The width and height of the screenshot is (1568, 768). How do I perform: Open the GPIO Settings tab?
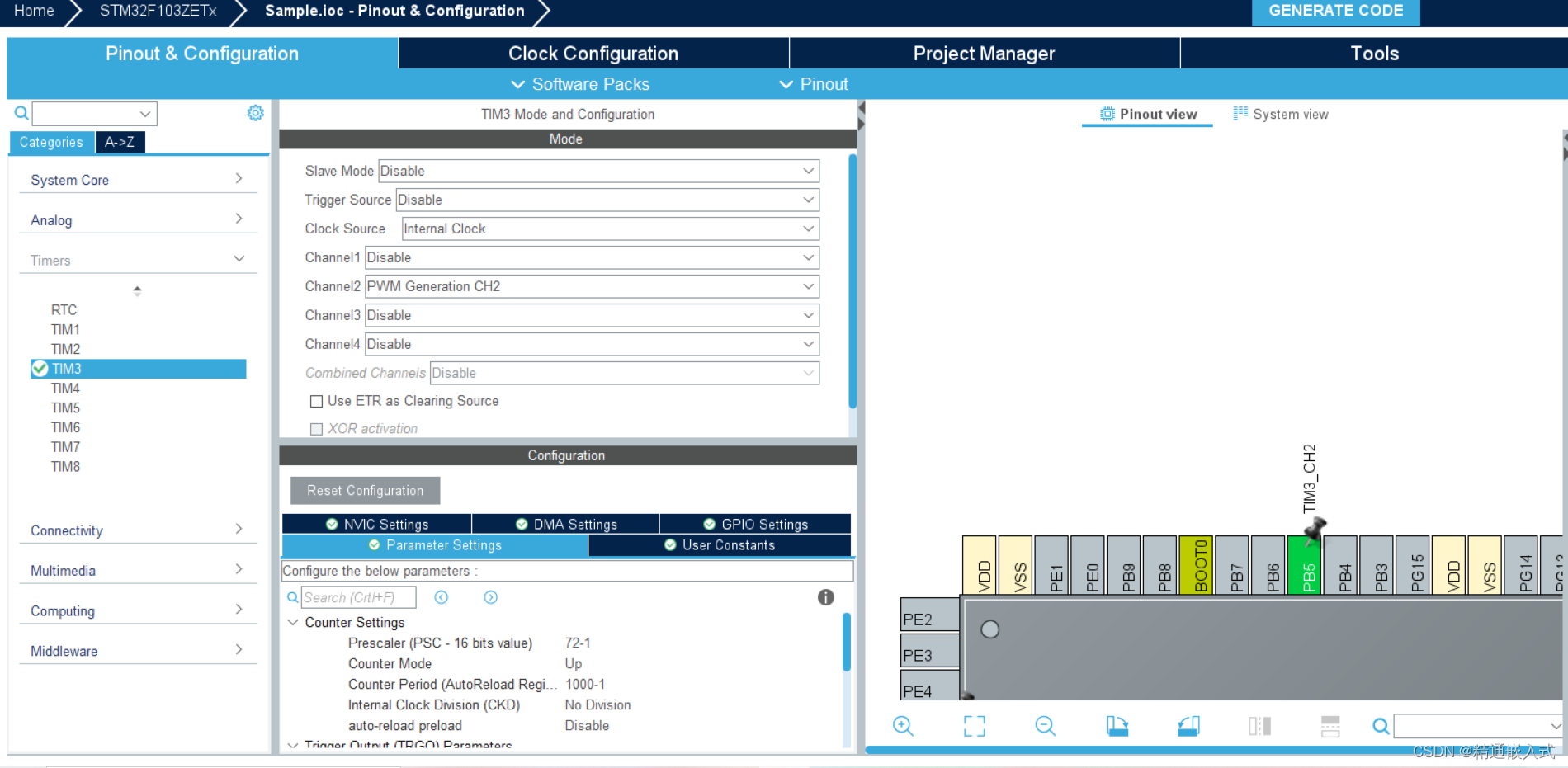pyautogui.click(x=755, y=525)
